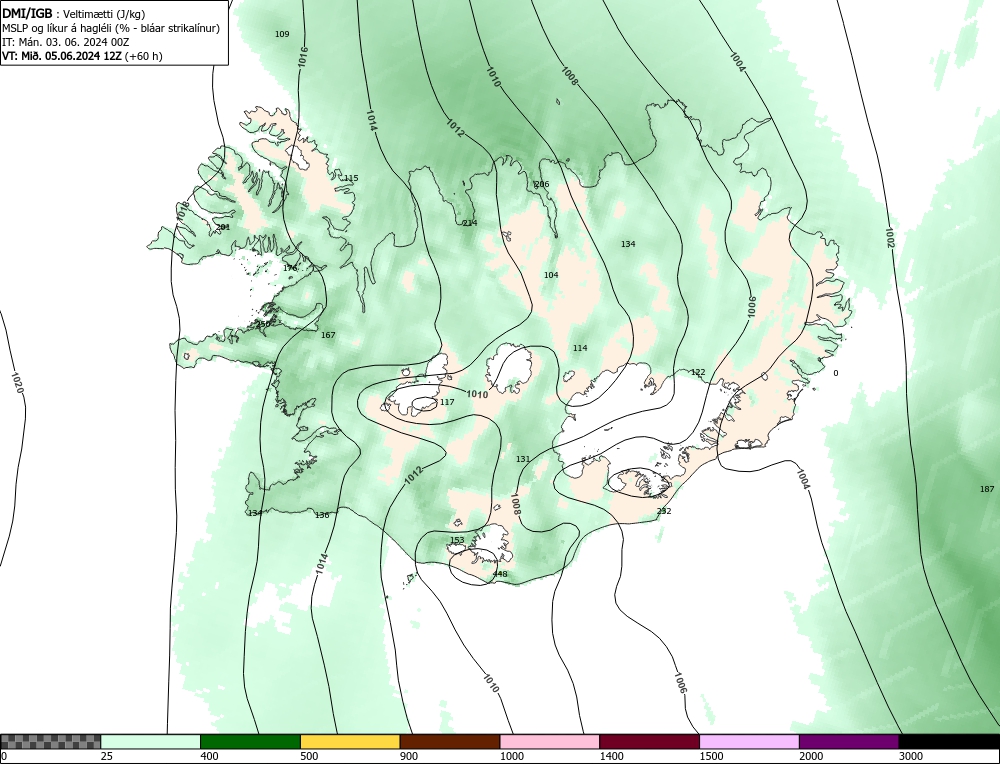The image size is (1000, 764).
Task: Click the CAPE value 206
Action: tap(541, 184)
